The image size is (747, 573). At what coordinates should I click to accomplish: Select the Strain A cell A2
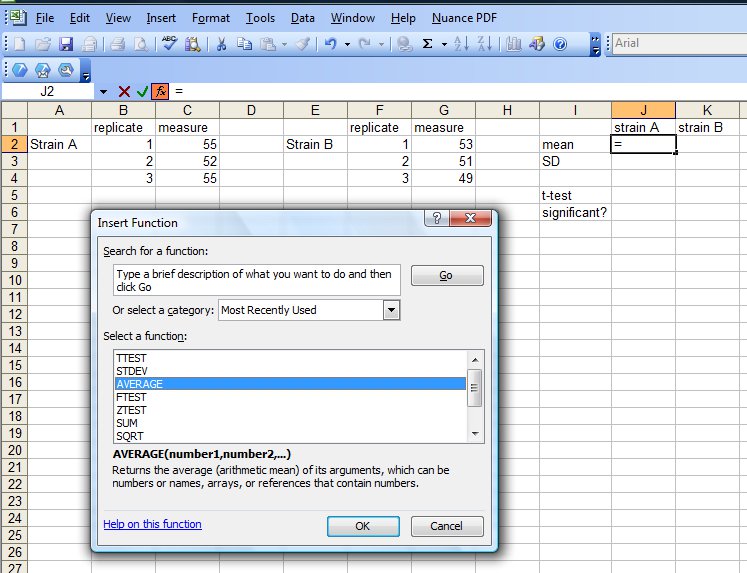[x=60, y=144]
